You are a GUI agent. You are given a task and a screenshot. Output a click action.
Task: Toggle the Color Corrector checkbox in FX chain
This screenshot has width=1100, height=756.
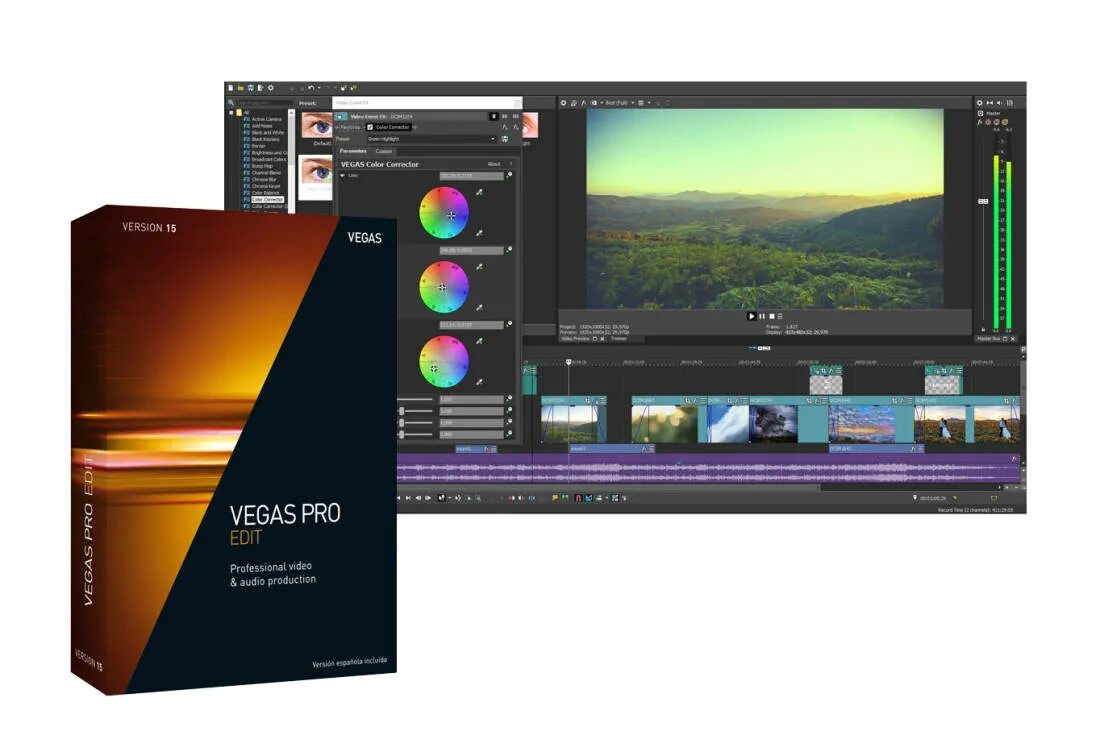tap(370, 128)
